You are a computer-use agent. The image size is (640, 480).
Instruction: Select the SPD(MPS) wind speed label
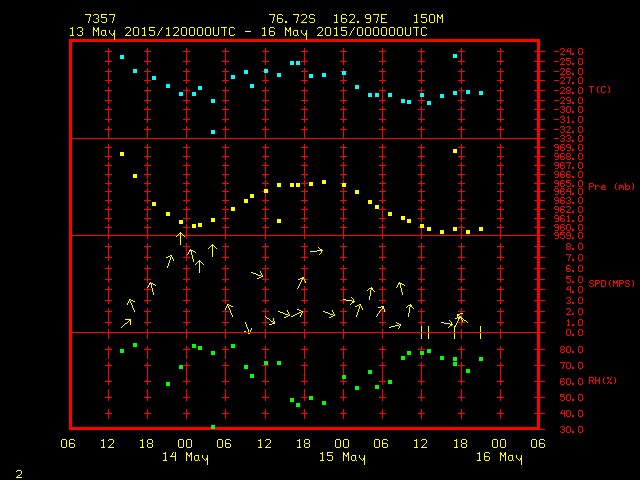click(x=611, y=284)
